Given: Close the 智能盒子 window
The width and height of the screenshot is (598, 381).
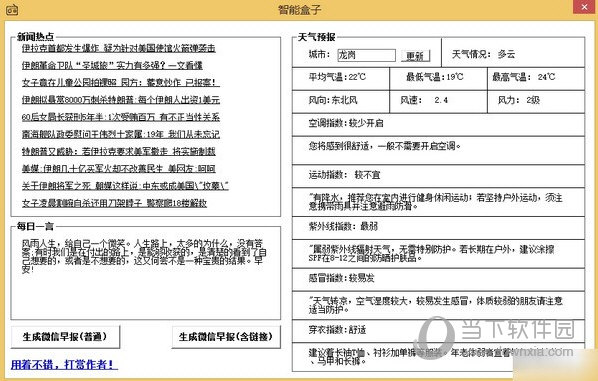Looking at the screenshot, I should click(584, 7).
